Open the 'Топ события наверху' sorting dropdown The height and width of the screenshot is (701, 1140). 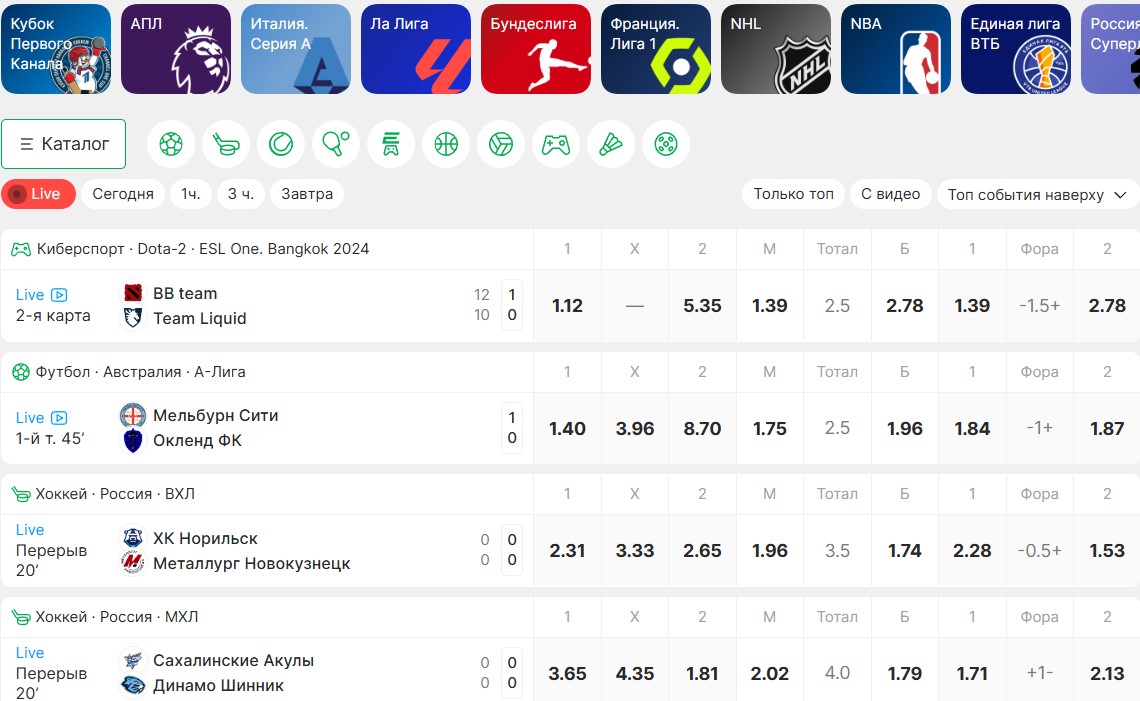click(1038, 194)
